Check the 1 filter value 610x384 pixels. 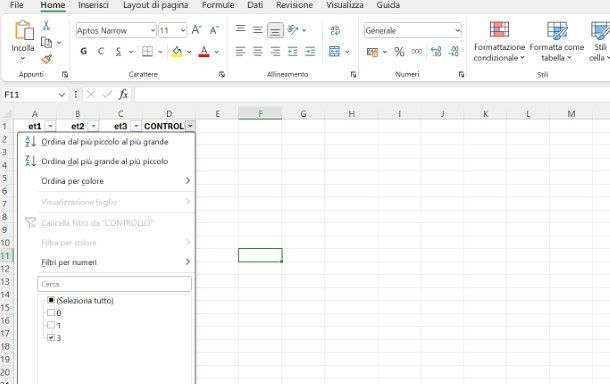(x=51, y=325)
